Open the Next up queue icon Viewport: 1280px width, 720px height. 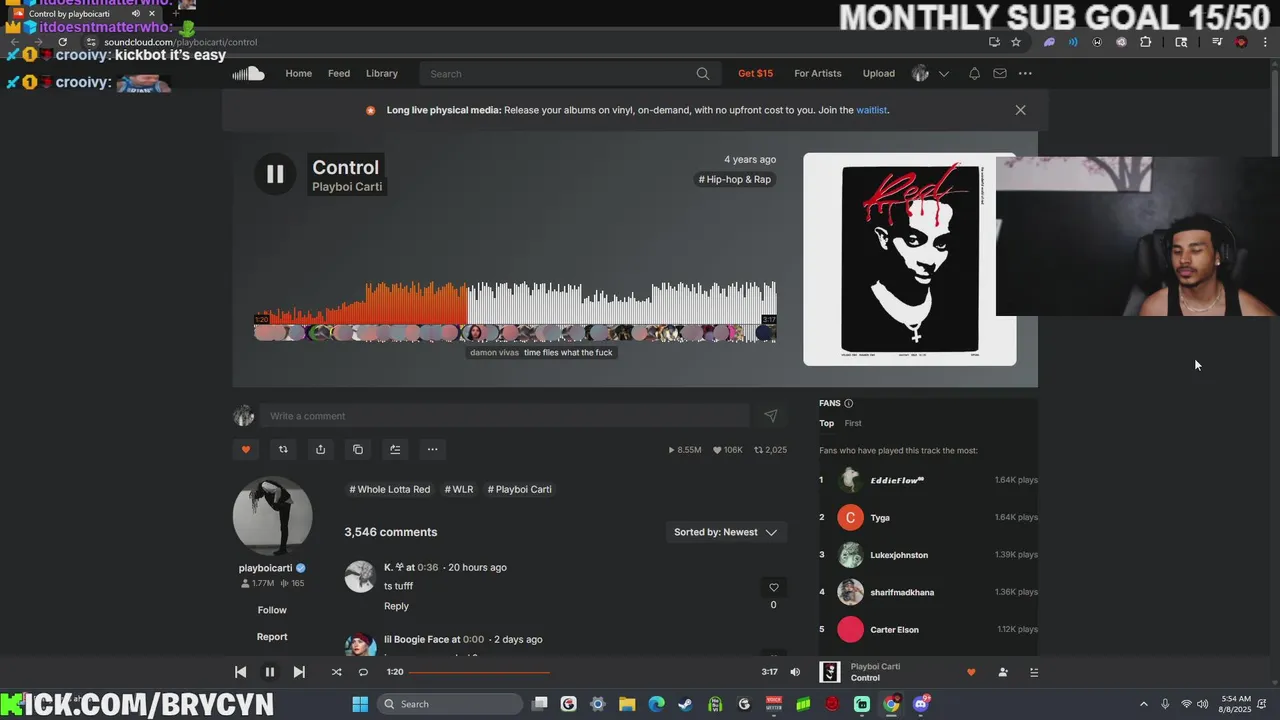pyautogui.click(x=1034, y=672)
